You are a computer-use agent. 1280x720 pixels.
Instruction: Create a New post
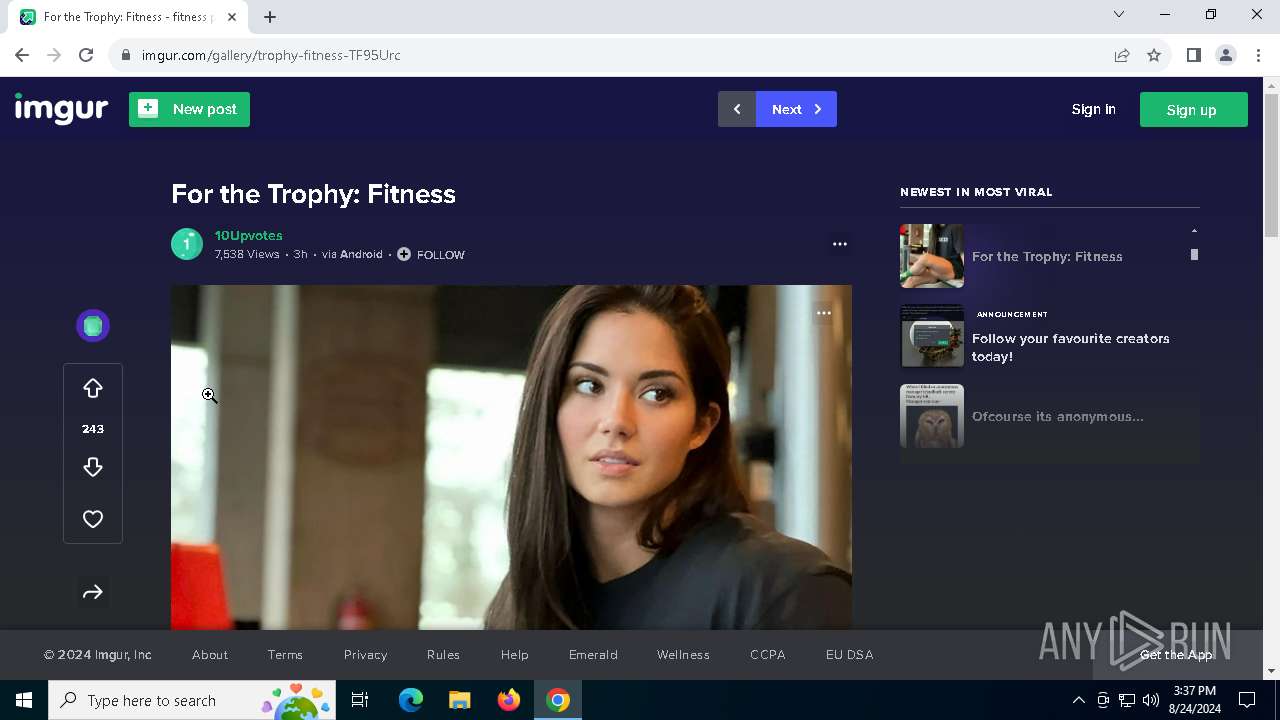(189, 109)
